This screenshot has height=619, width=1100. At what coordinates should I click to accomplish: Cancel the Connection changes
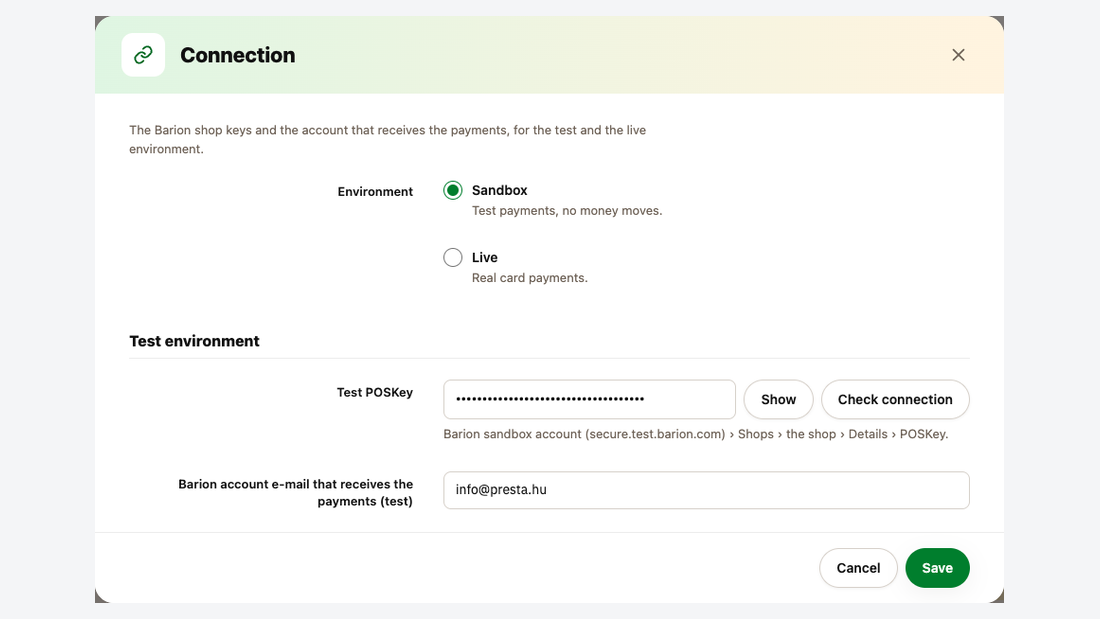pyautogui.click(x=858, y=568)
